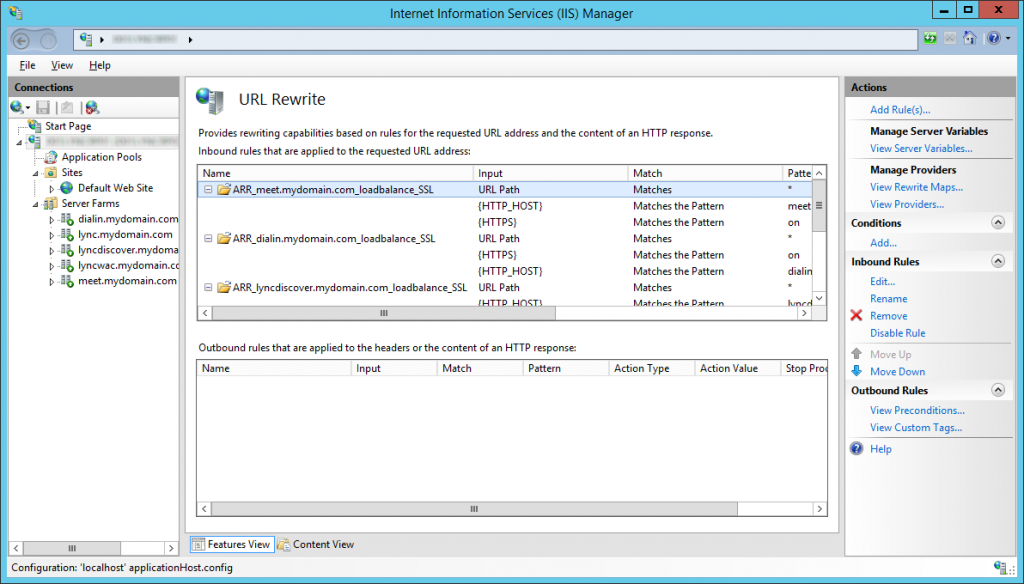
Task: Collapse the Inbound Rules actions section
Action: coord(997,261)
